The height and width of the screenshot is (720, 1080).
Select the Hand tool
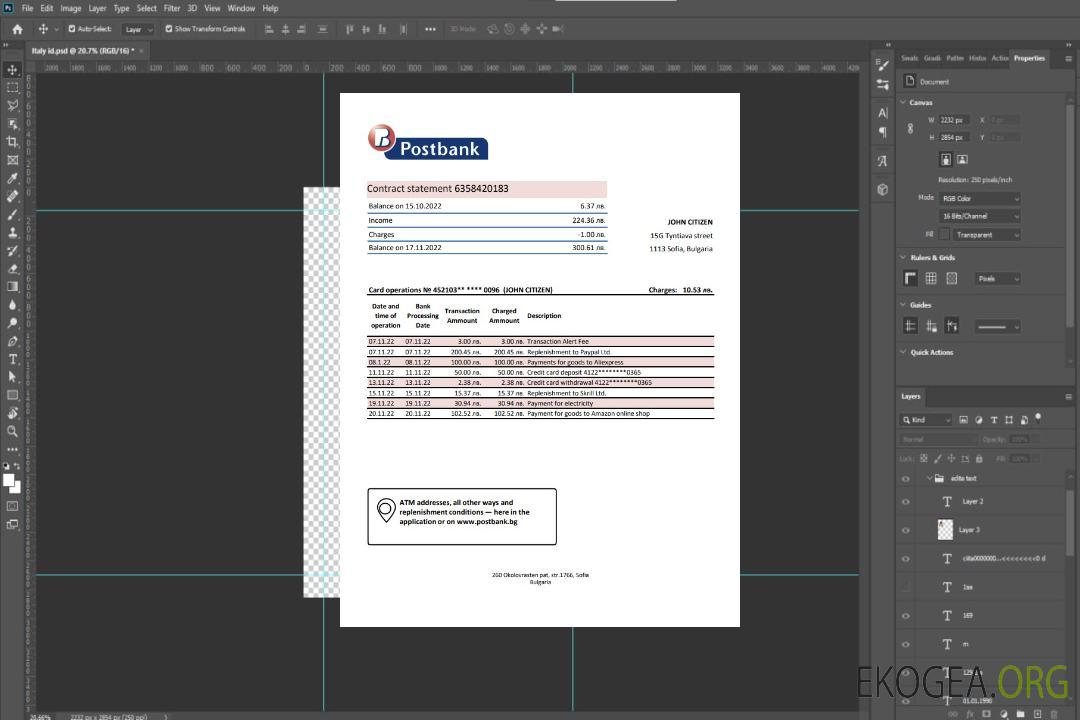click(12, 413)
